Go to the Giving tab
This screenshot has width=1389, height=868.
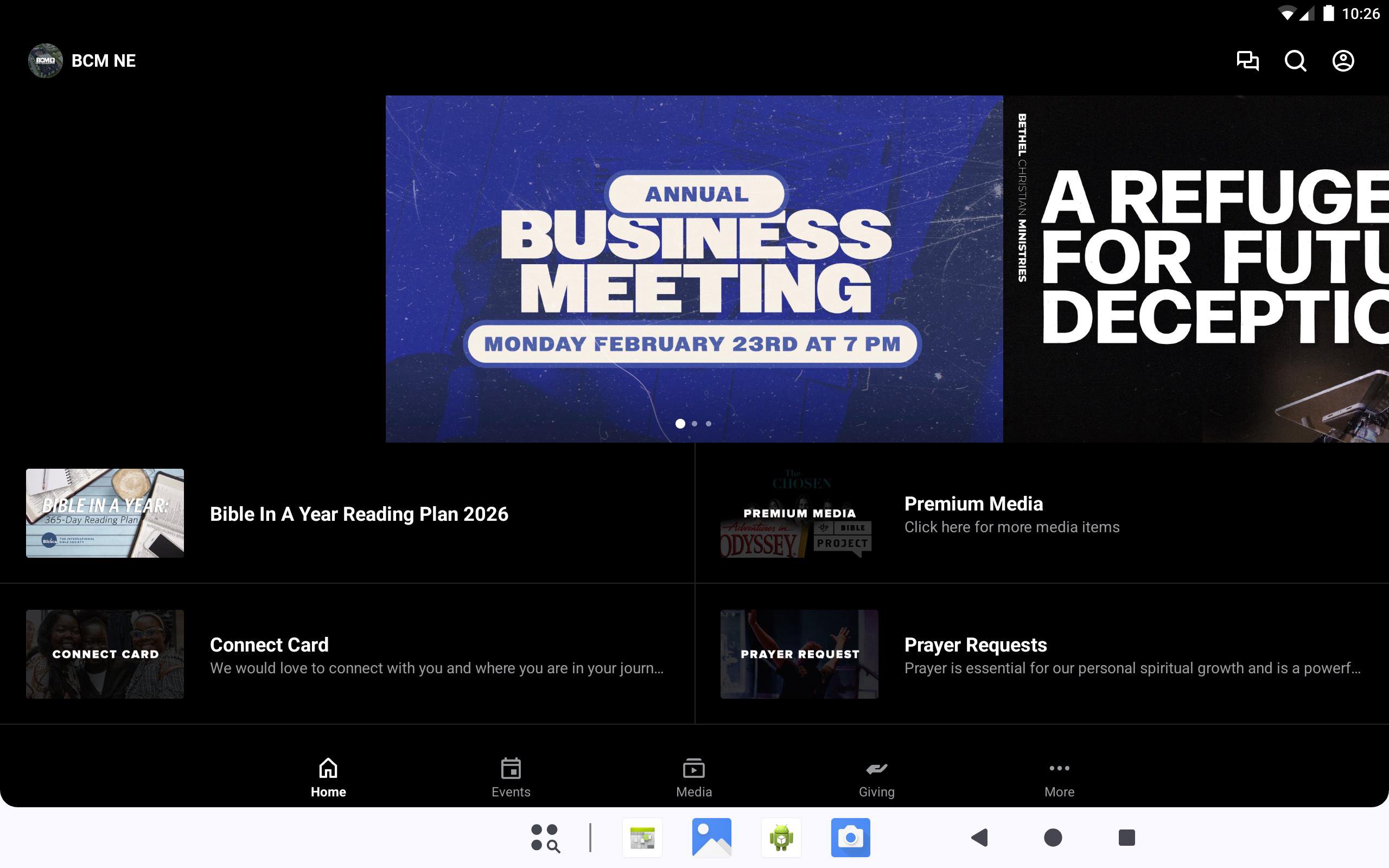(x=876, y=777)
